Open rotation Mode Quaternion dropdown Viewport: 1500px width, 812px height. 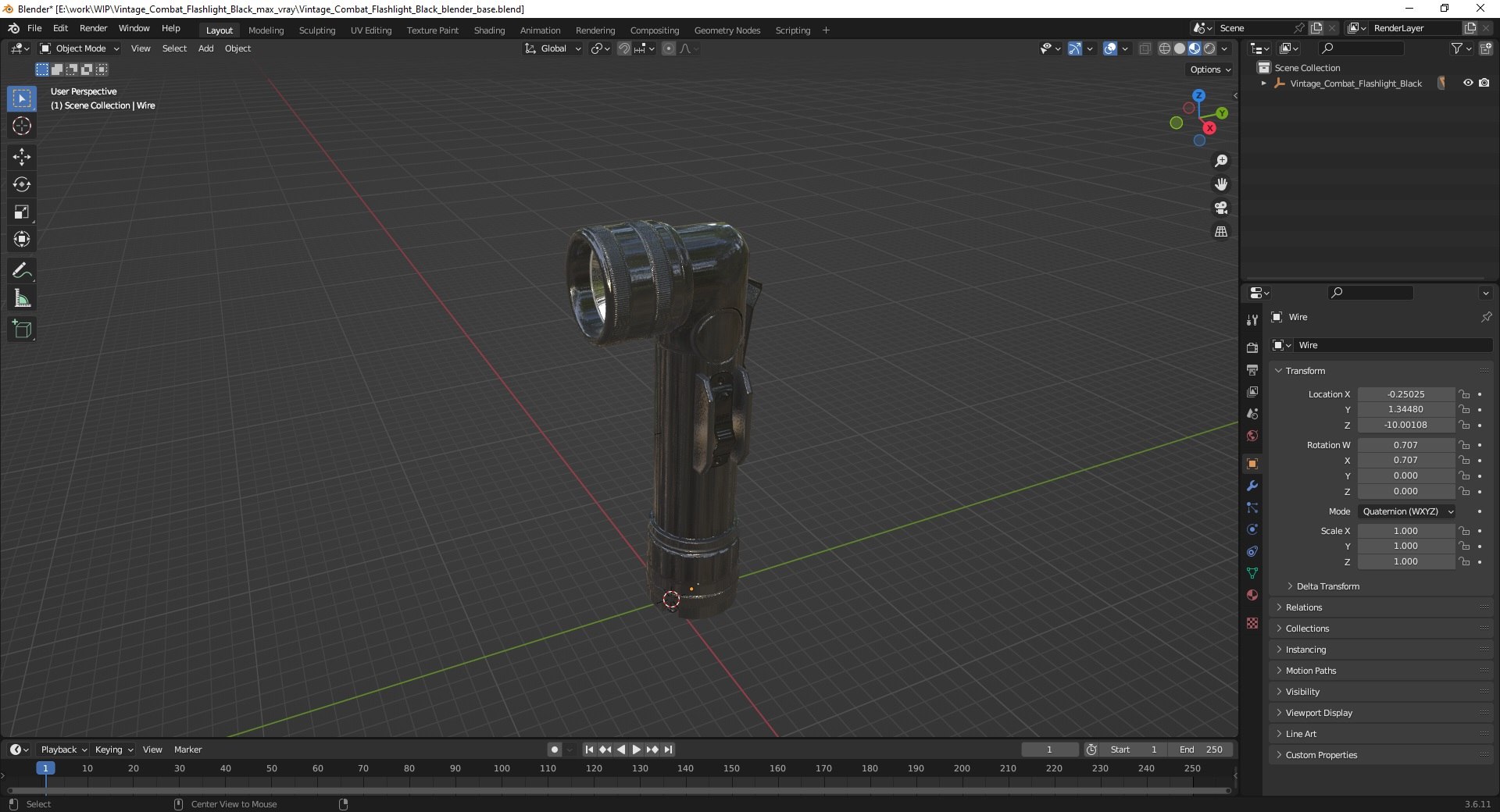tap(1407, 511)
